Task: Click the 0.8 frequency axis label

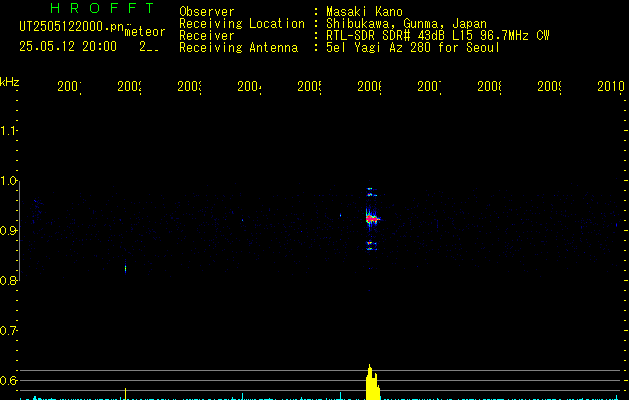Action: (8, 281)
